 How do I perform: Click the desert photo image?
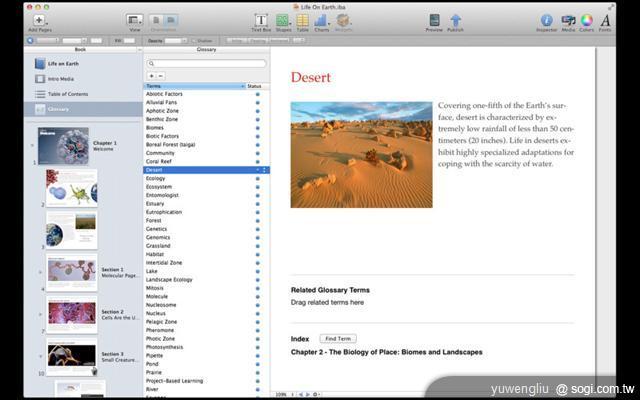click(x=362, y=155)
